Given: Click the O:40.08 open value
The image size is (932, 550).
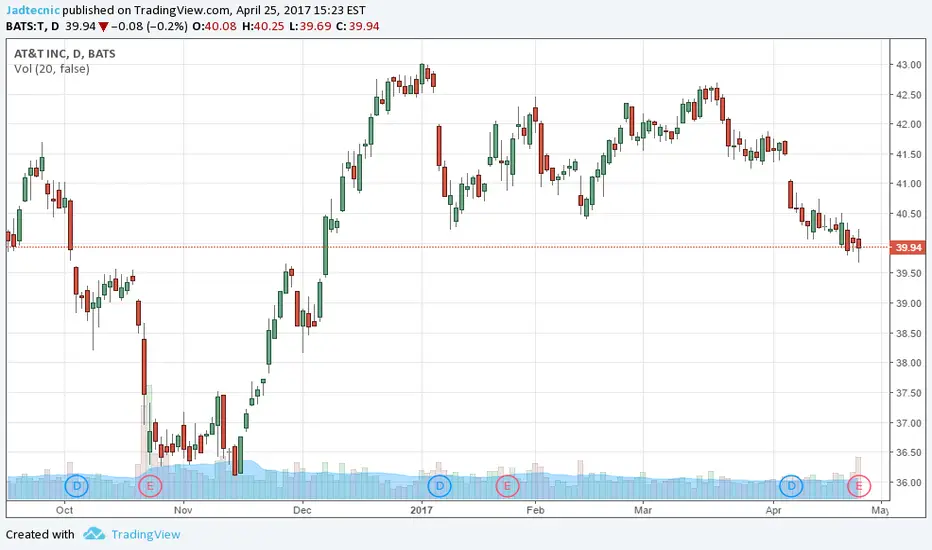Looking at the screenshot, I should [x=214, y=26].
